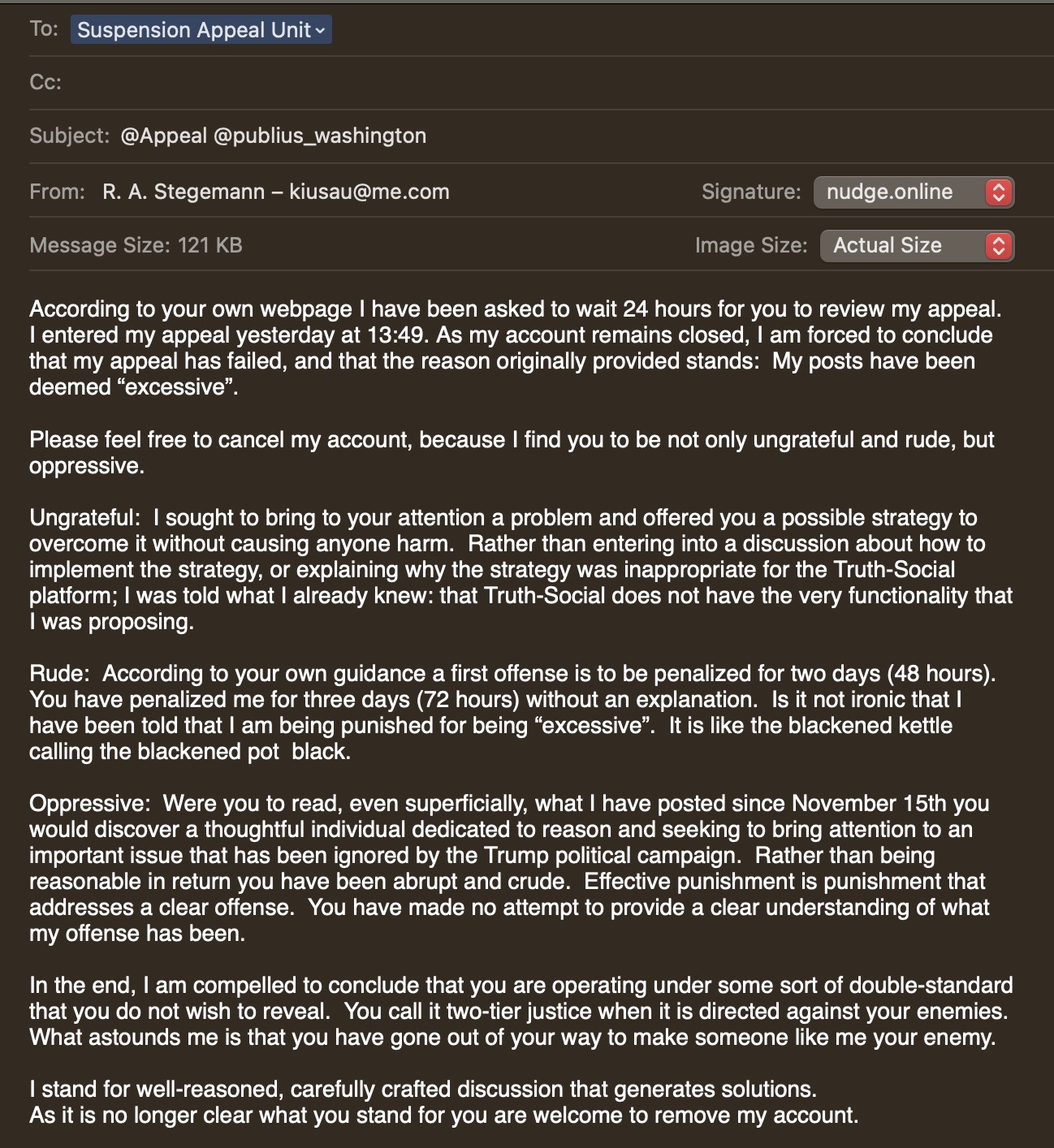Open the Image Size popup showing Actual Size
Viewport: 1054px width, 1148px height.
coord(901,246)
